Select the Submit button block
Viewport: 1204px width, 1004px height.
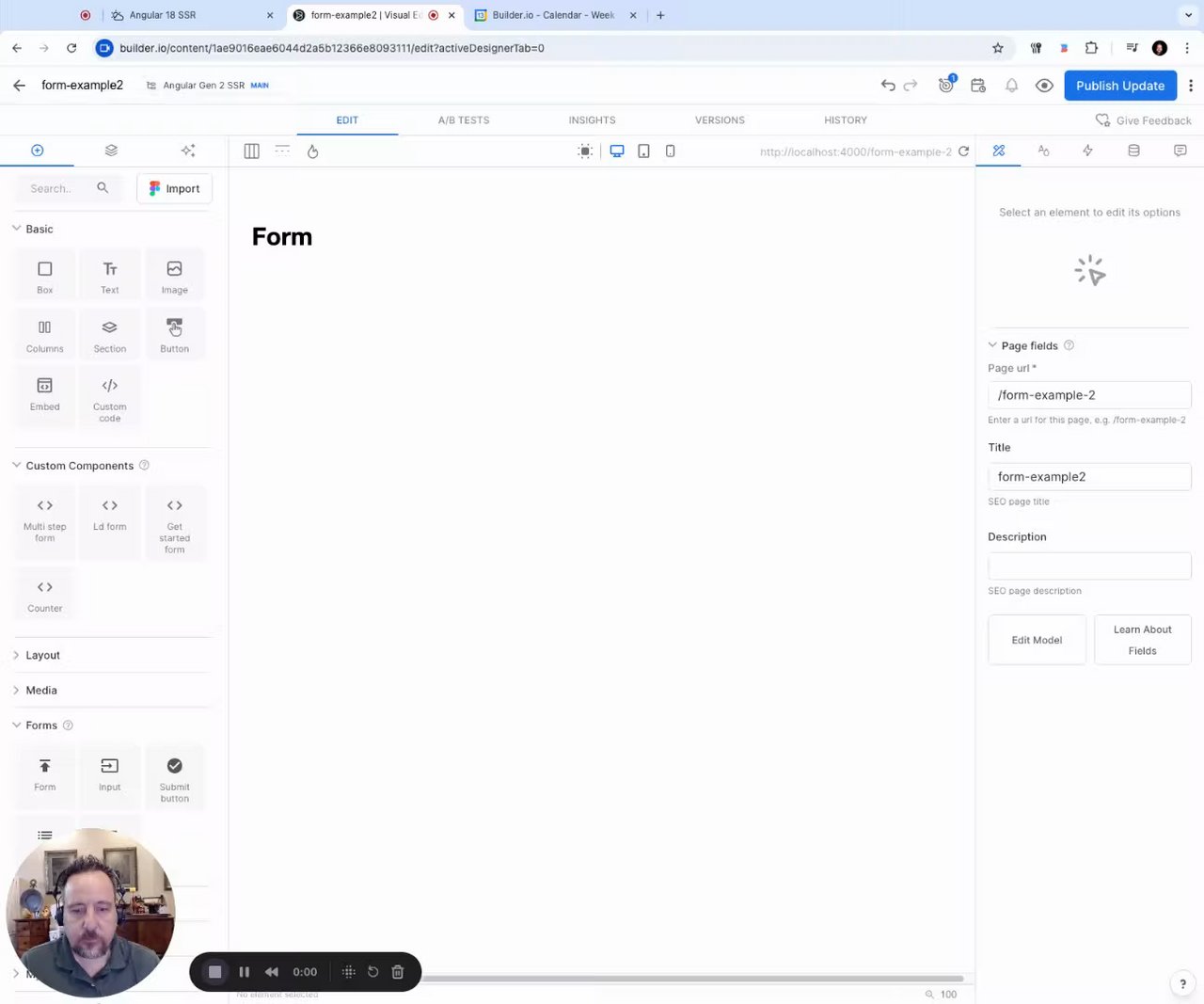pos(174,778)
